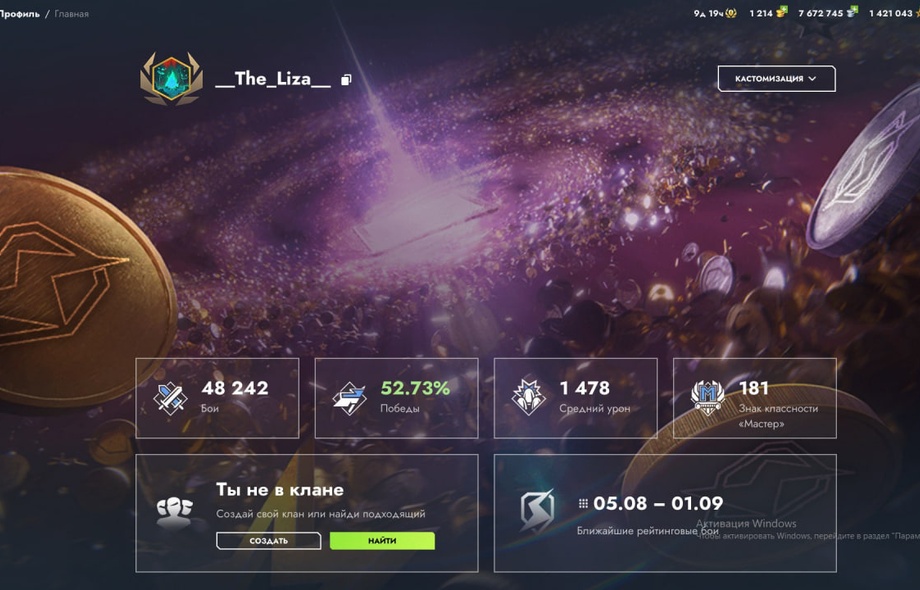Click the Master class badge icon
This screenshot has width=920, height=590.
click(x=708, y=398)
